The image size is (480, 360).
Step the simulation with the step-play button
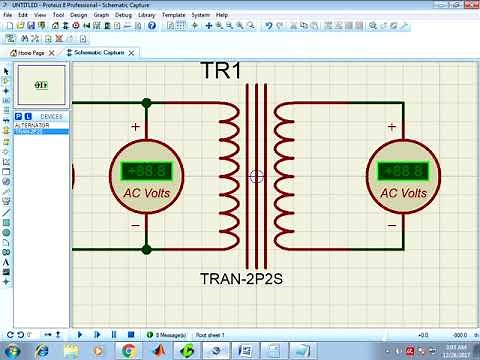click(97, 335)
